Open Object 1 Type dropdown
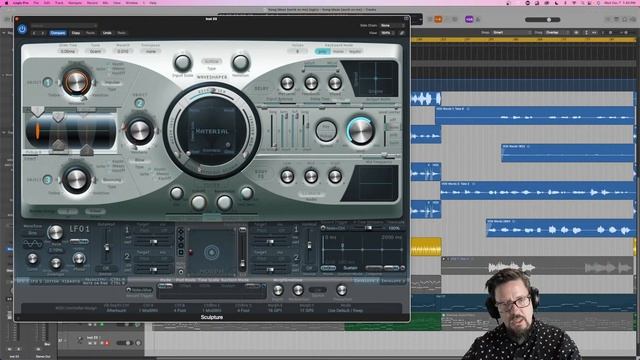 [x=112, y=82]
